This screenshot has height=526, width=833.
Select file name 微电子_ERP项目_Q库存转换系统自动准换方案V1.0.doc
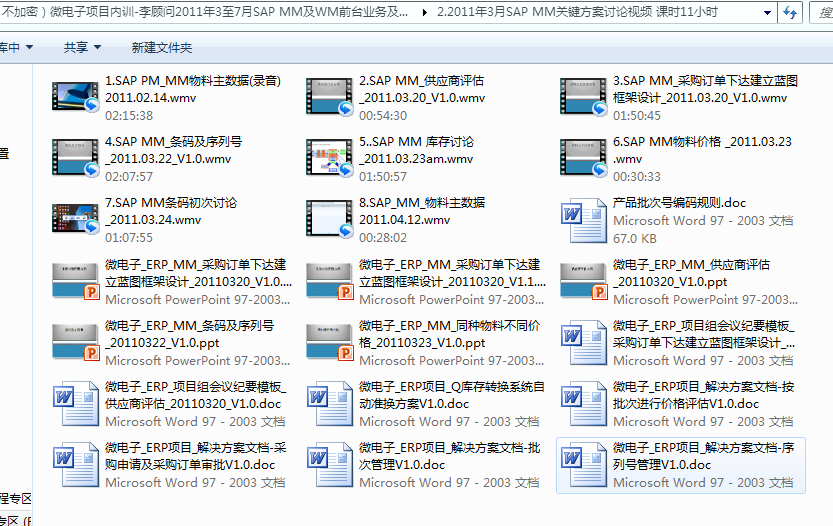click(x=452, y=395)
